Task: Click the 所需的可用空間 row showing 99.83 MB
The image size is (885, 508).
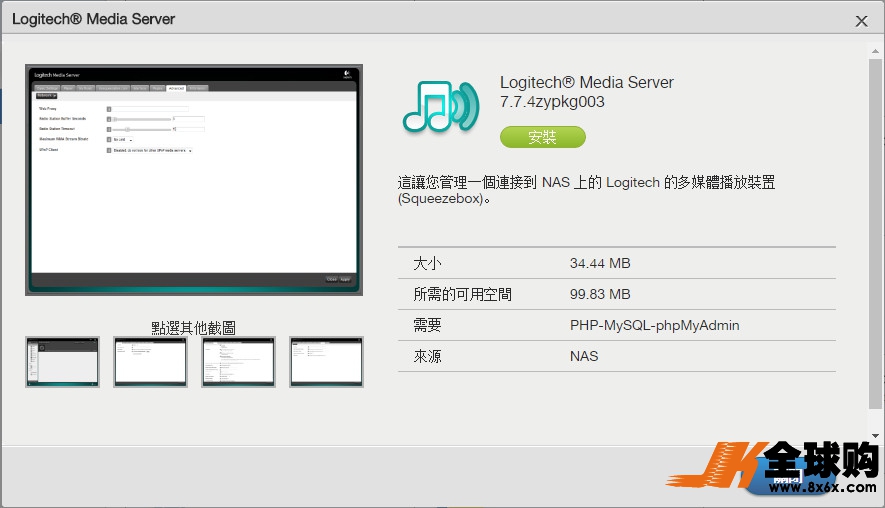Action: pos(616,294)
